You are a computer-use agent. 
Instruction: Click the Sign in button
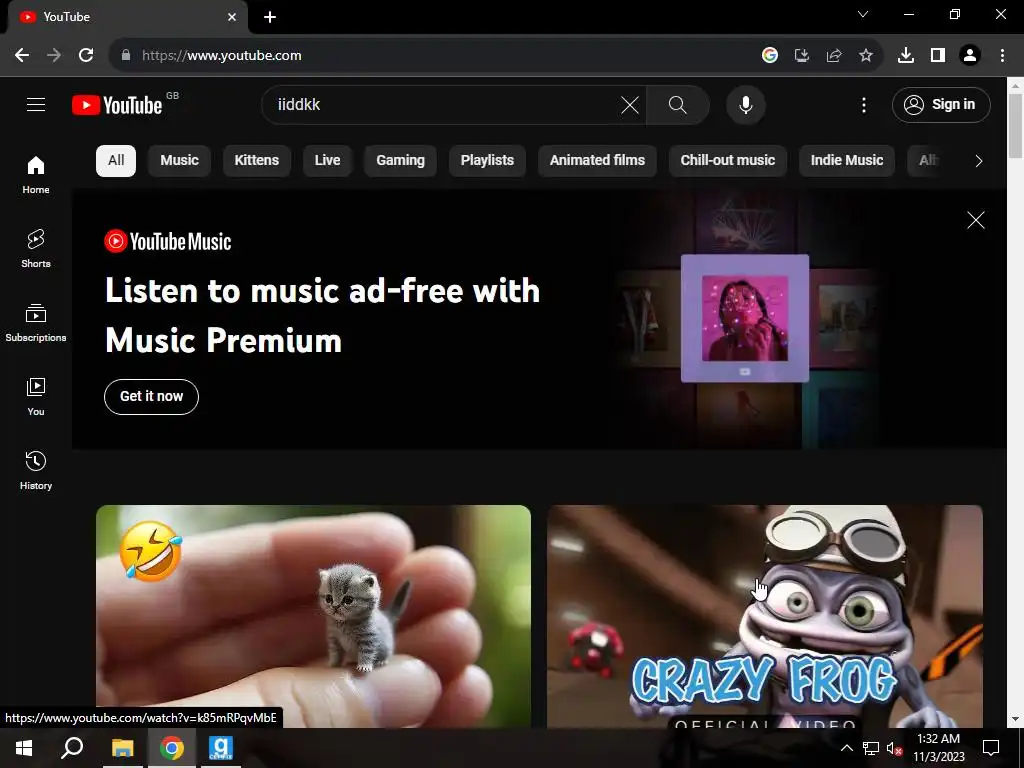940,104
